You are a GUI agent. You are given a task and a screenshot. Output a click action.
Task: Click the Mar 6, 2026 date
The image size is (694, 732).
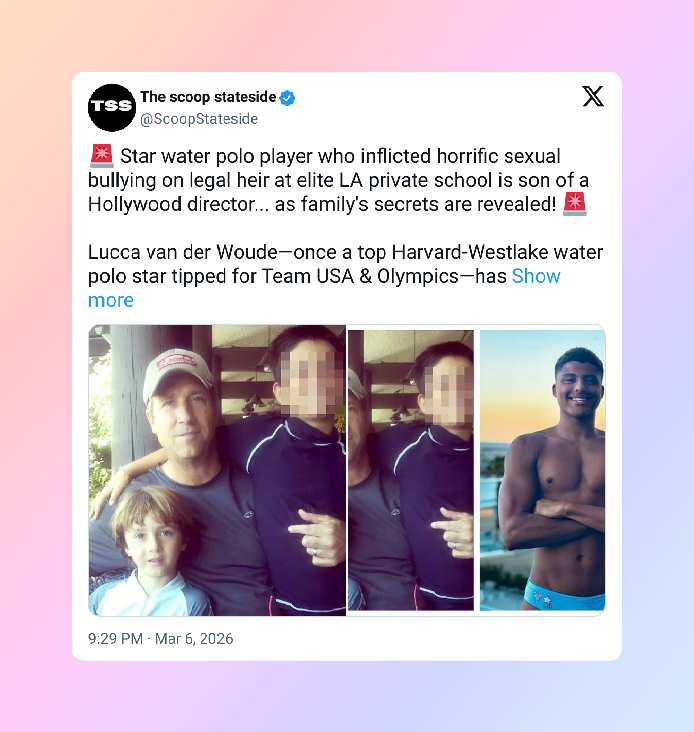194,639
